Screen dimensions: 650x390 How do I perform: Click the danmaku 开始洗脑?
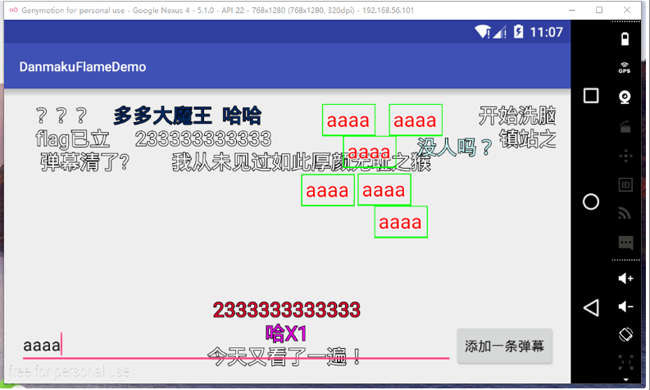click(x=517, y=116)
